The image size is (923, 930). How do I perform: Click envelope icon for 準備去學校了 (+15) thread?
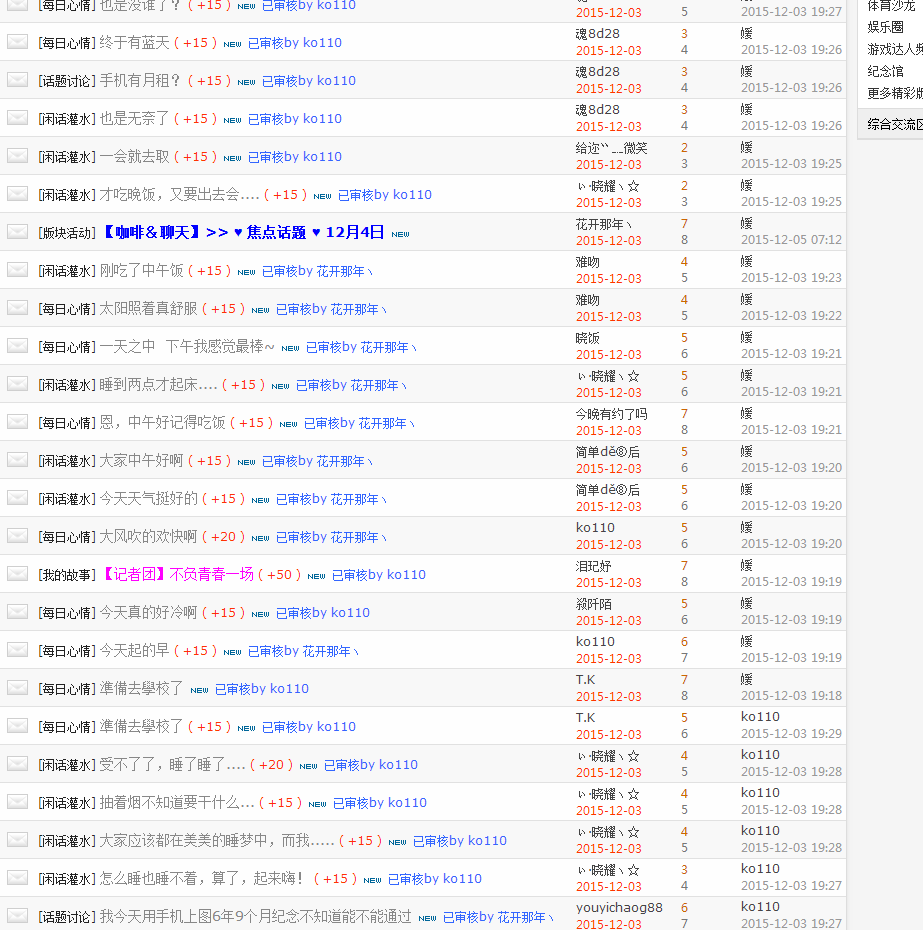click(x=17, y=725)
